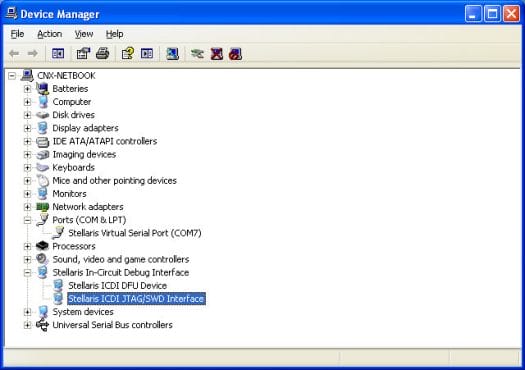Minimize the Device Manager window
The image size is (525, 370).
(473, 14)
